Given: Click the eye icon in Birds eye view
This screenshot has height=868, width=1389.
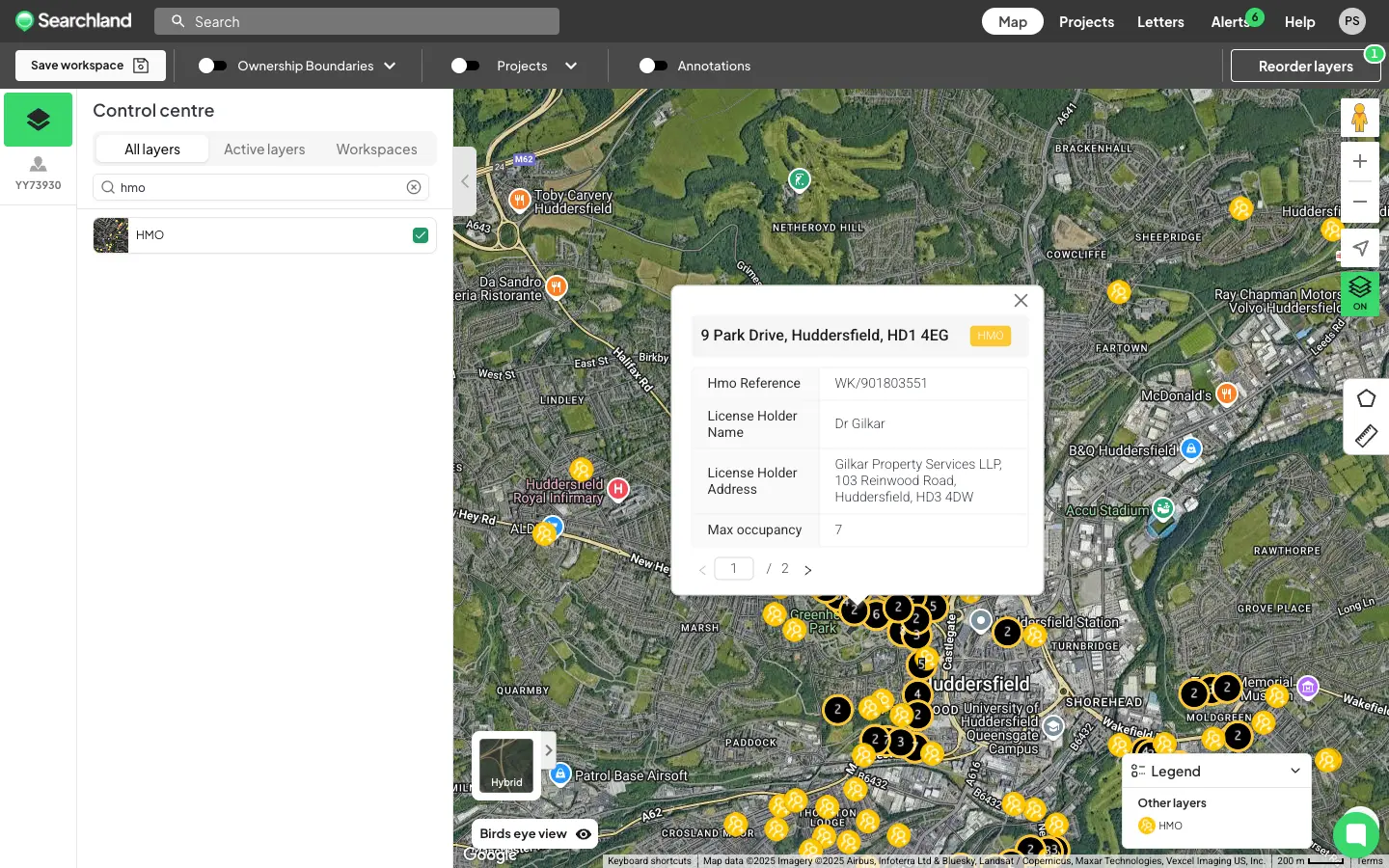Looking at the screenshot, I should [x=584, y=834].
